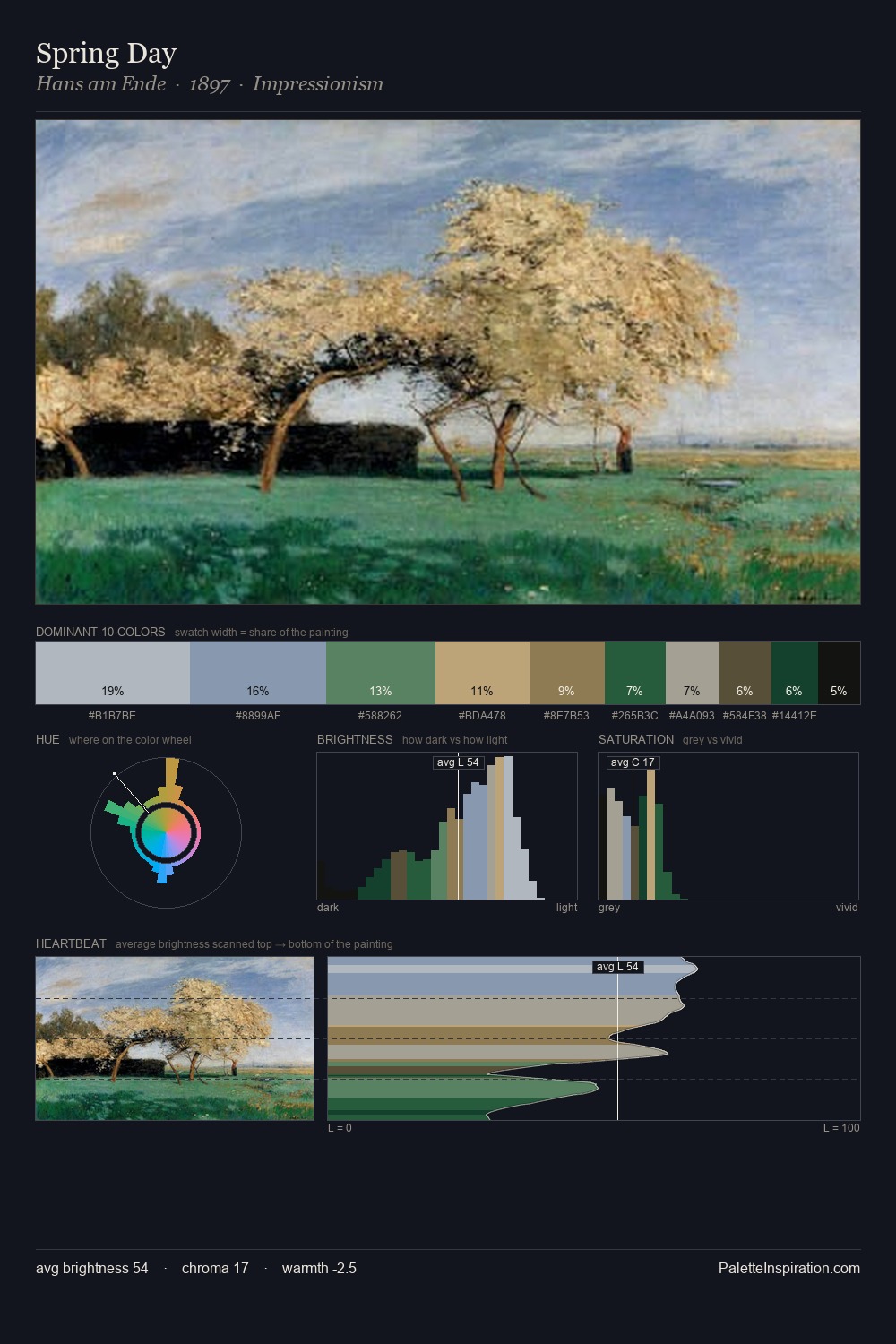Choose the tan 11% color swatch
This screenshot has width=896, height=1344.
click(482, 673)
